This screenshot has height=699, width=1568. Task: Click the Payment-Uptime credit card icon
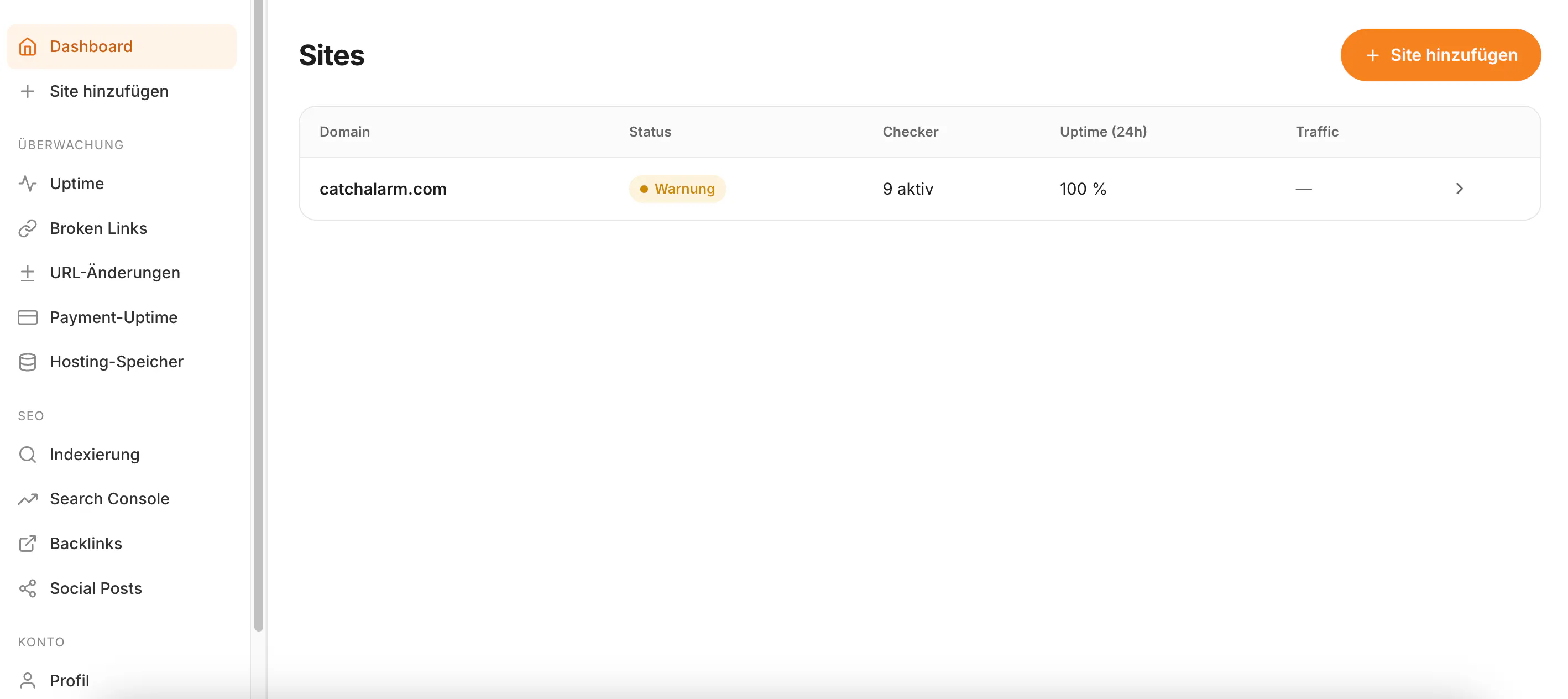coord(28,317)
